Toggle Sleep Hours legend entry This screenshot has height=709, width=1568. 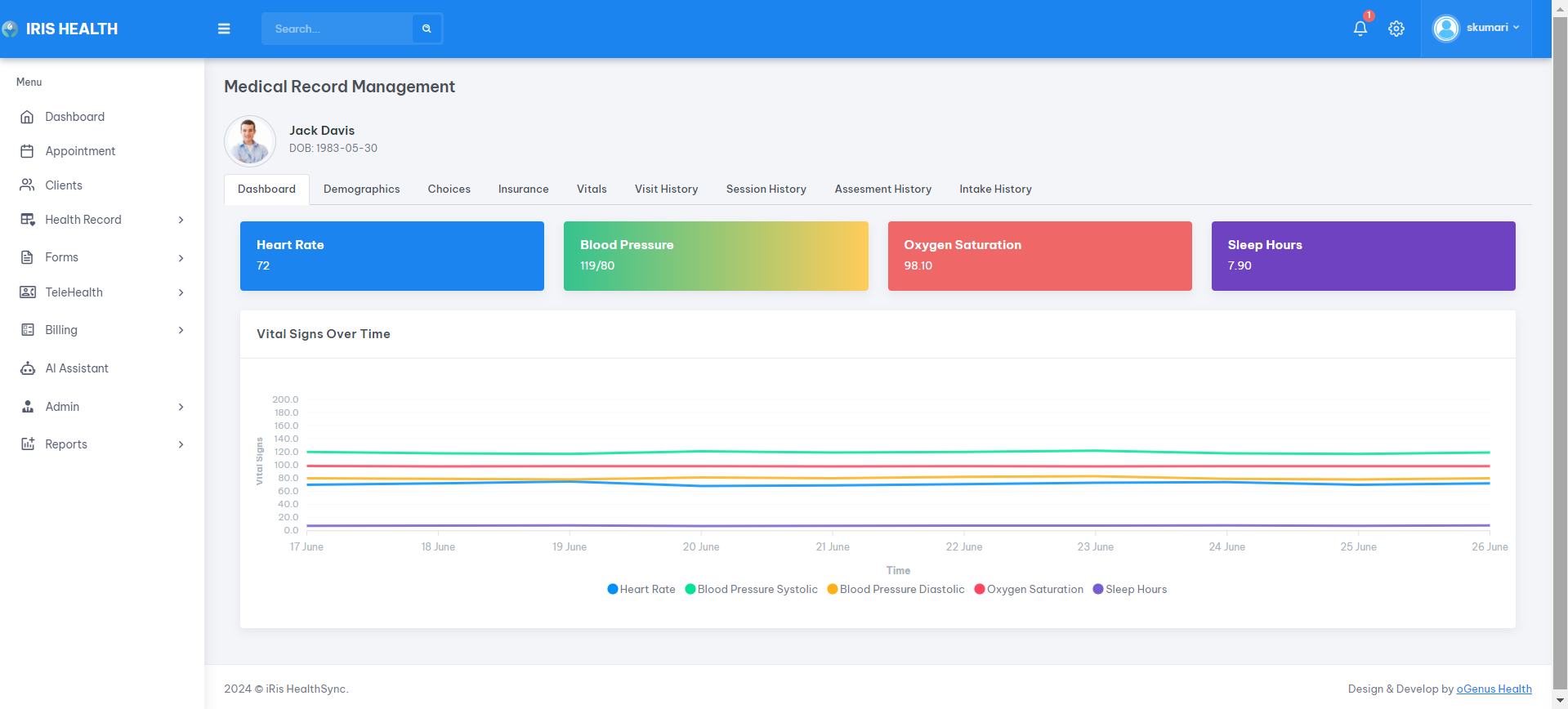tap(1130, 589)
